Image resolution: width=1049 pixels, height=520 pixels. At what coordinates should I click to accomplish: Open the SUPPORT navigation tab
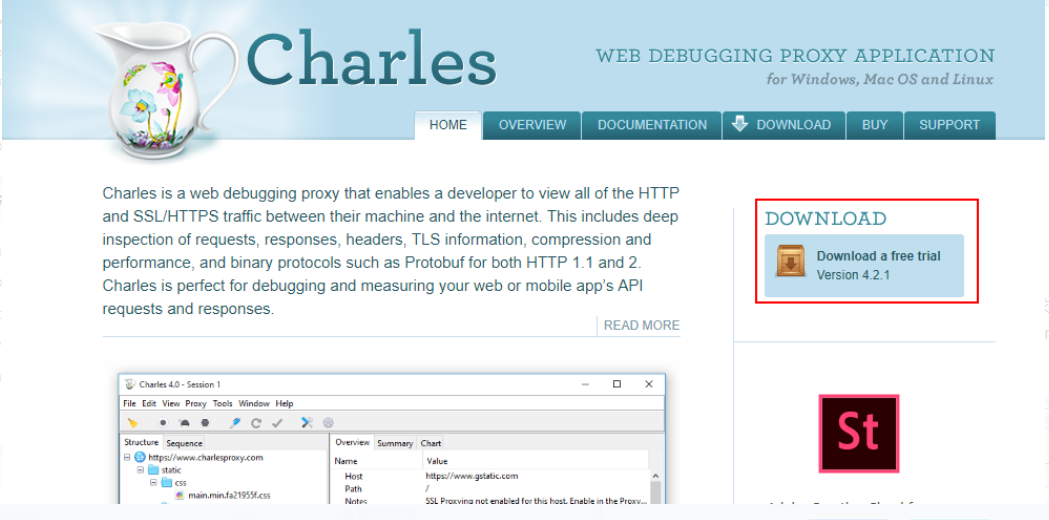[x=949, y=125]
